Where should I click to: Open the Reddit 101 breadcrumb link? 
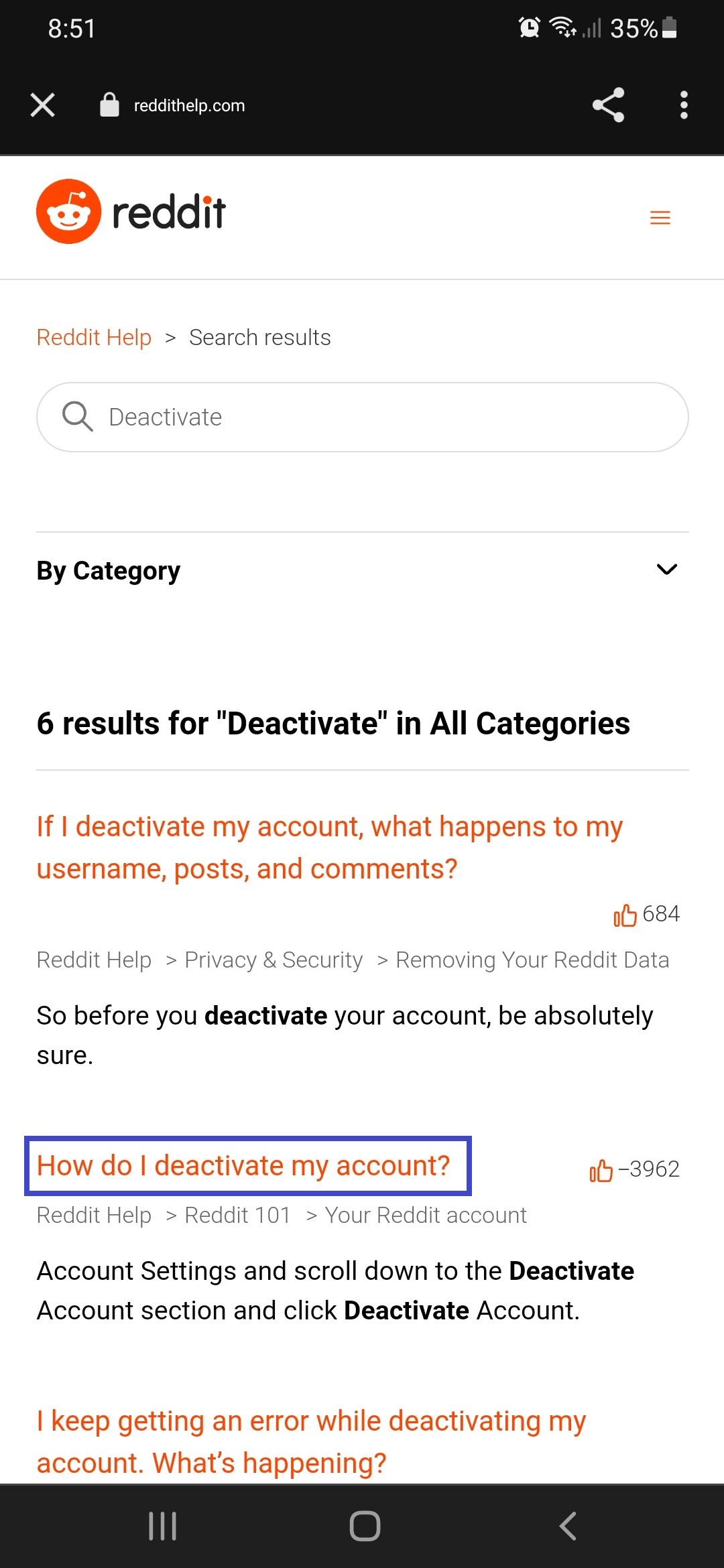[x=236, y=1214]
